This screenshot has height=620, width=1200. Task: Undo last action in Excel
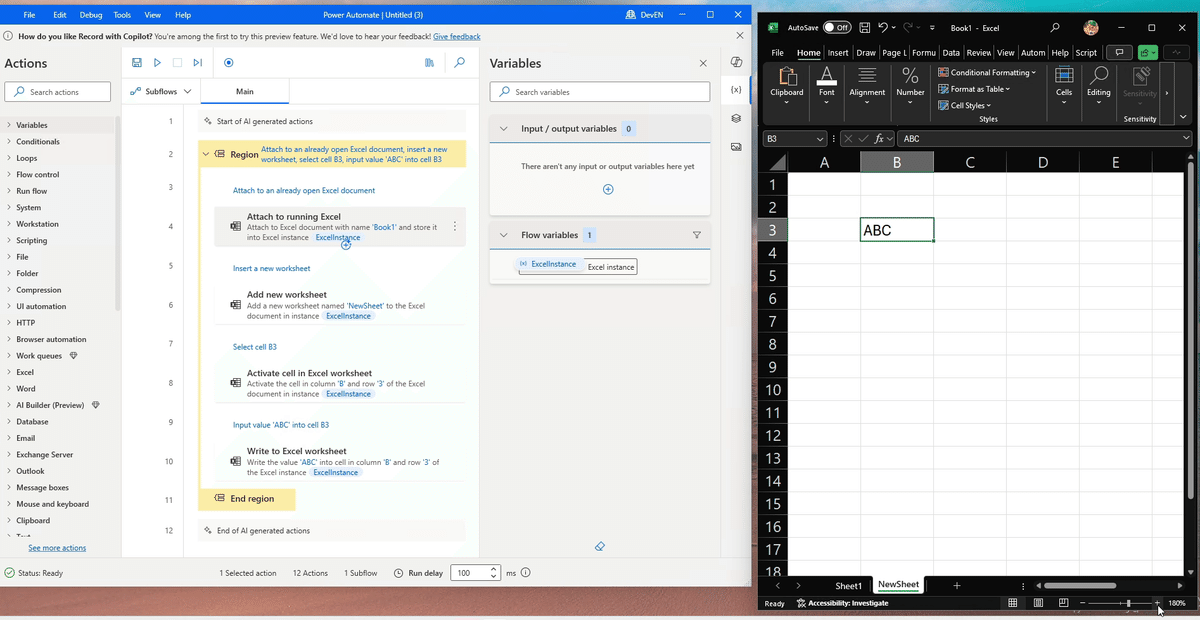(x=884, y=27)
